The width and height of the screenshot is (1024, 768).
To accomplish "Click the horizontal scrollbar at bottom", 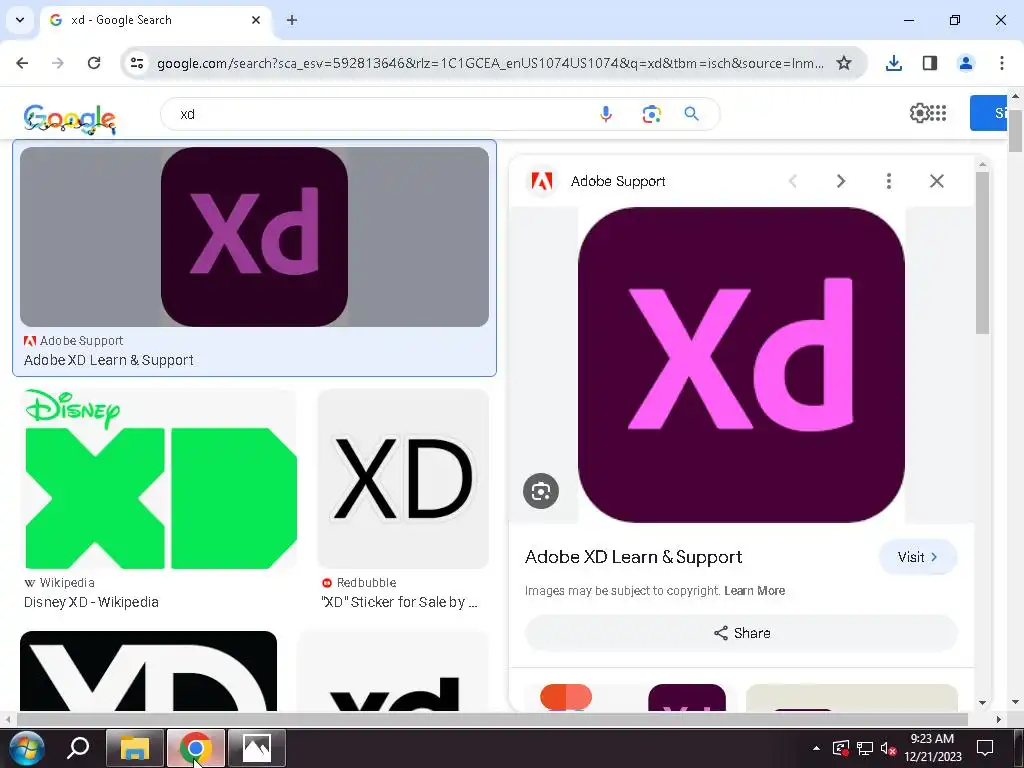I will tap(492, 719).
